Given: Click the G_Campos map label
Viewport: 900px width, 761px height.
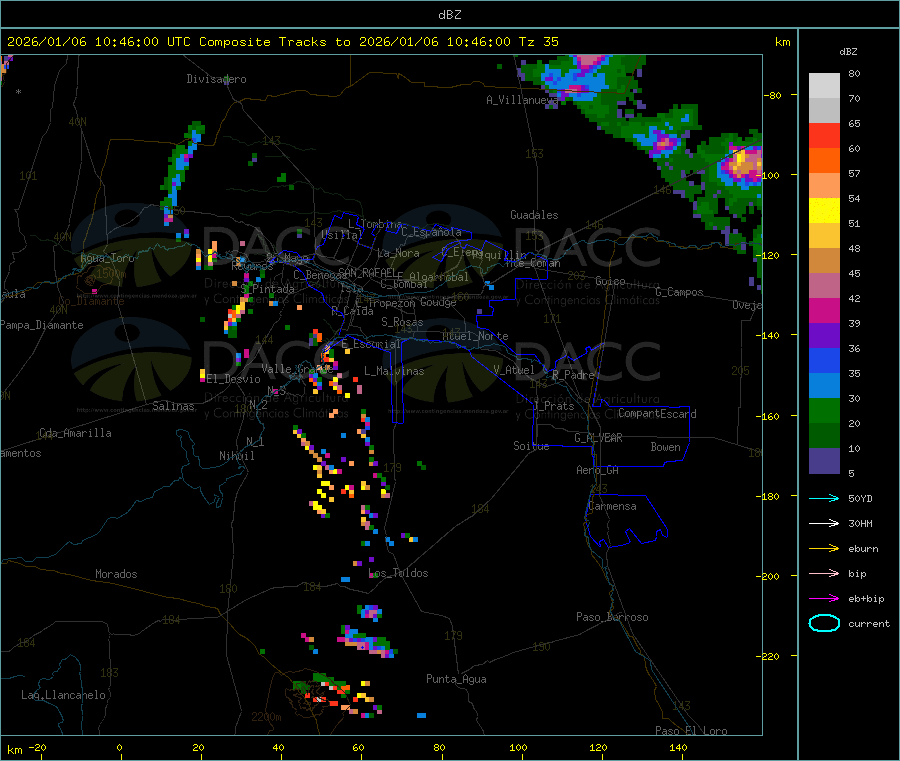Looking at the screenshot, I should tap(679, 292).
